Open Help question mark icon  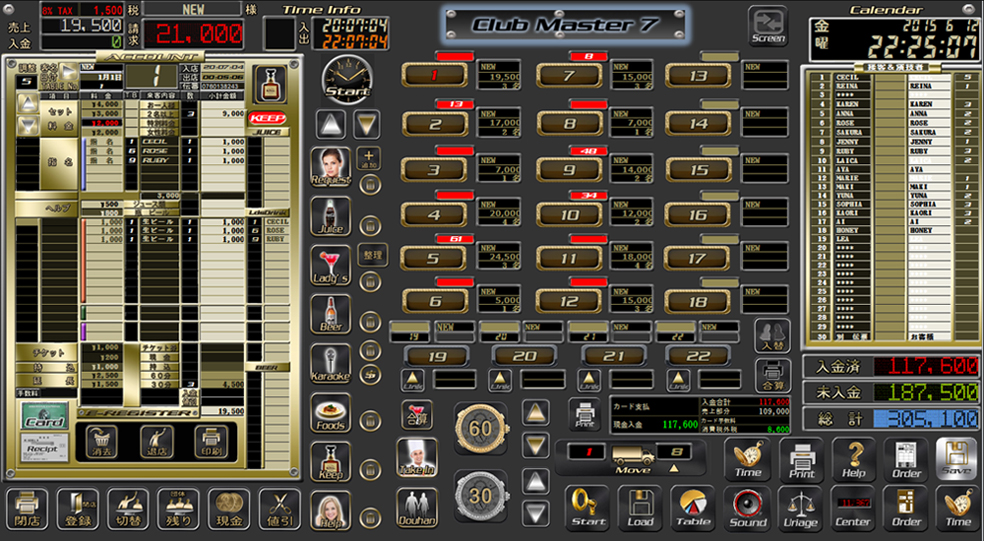pyautogui.click(x=853, y=459)
